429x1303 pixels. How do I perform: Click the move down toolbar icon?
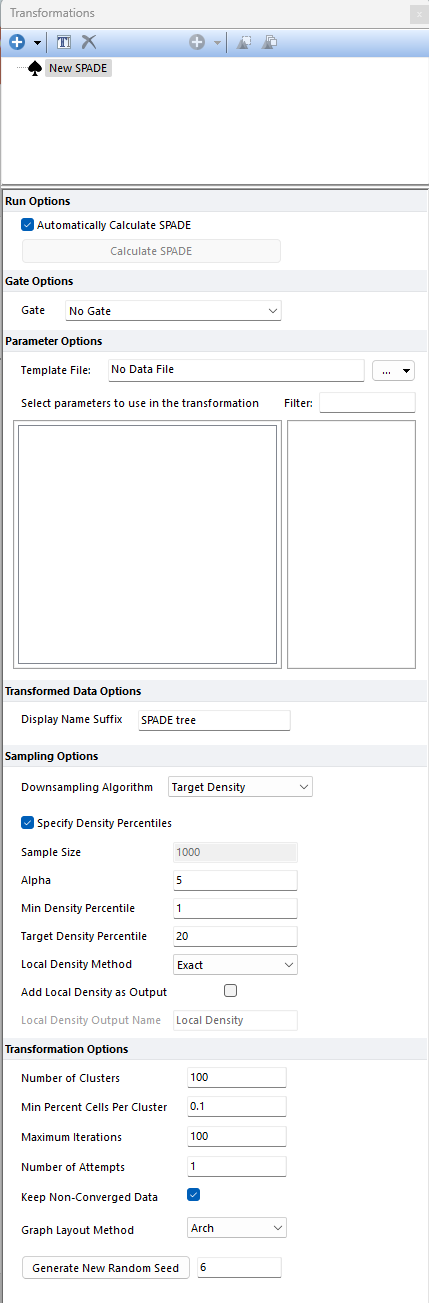pyautogui.click(x=270, y=42)
